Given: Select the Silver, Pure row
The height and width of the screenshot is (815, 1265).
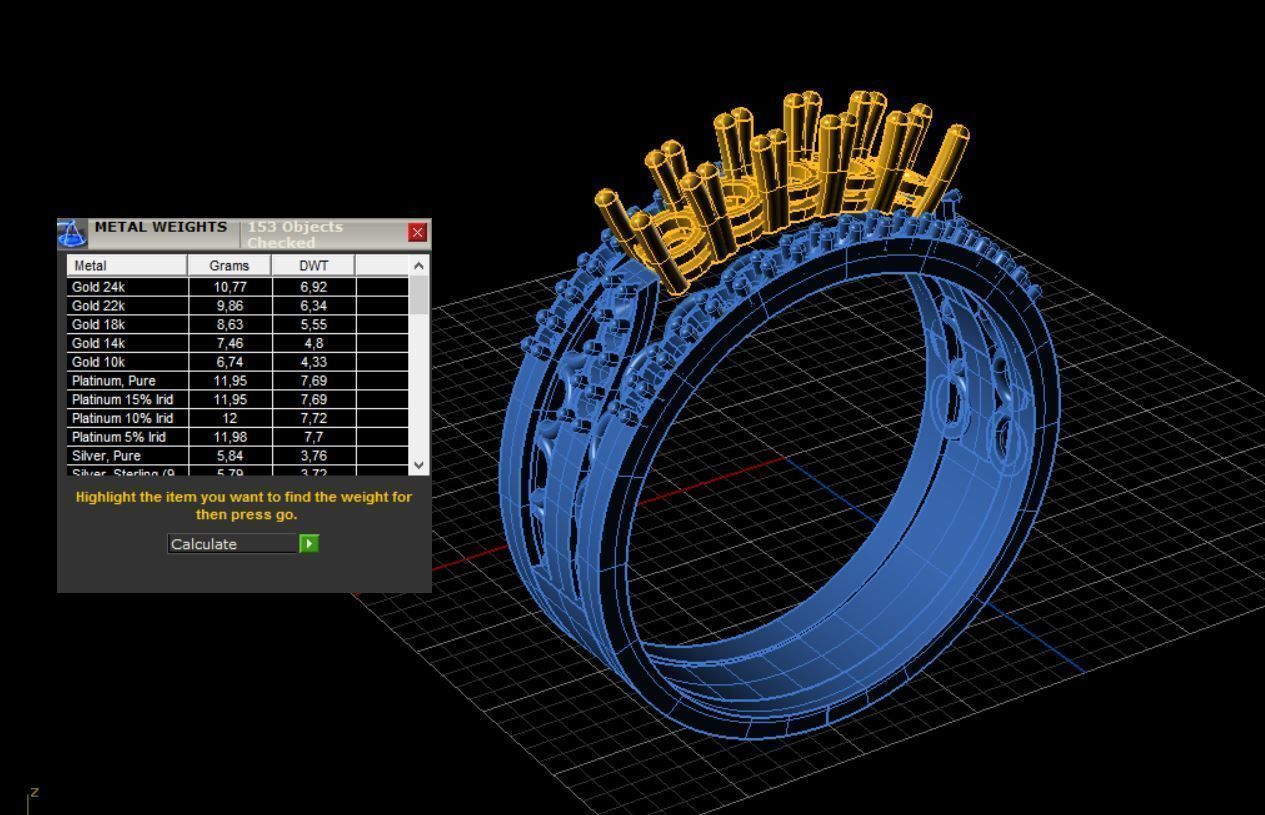Looking at the screenshot, I should click(x=238, y=456).
